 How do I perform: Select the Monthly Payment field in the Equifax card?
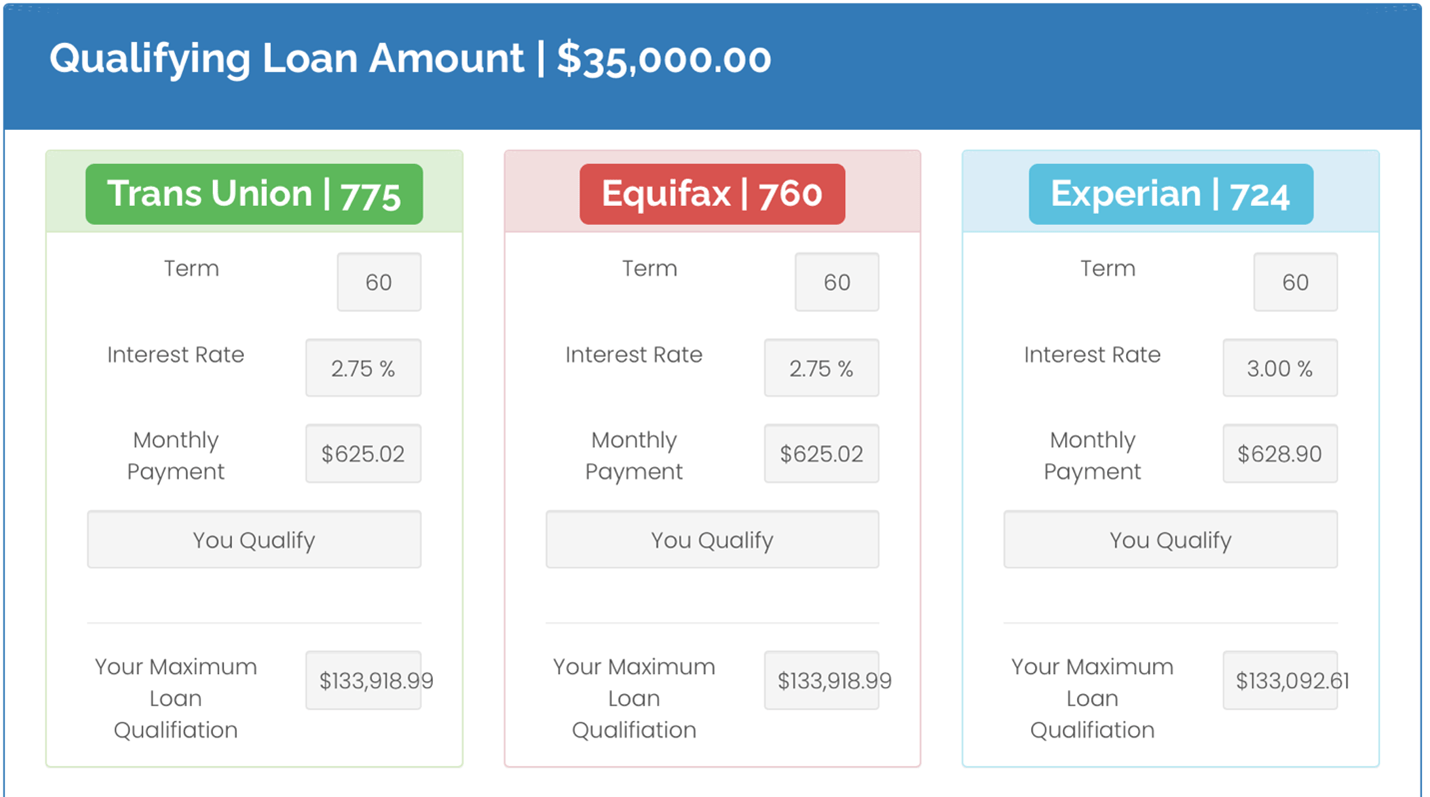820,453
